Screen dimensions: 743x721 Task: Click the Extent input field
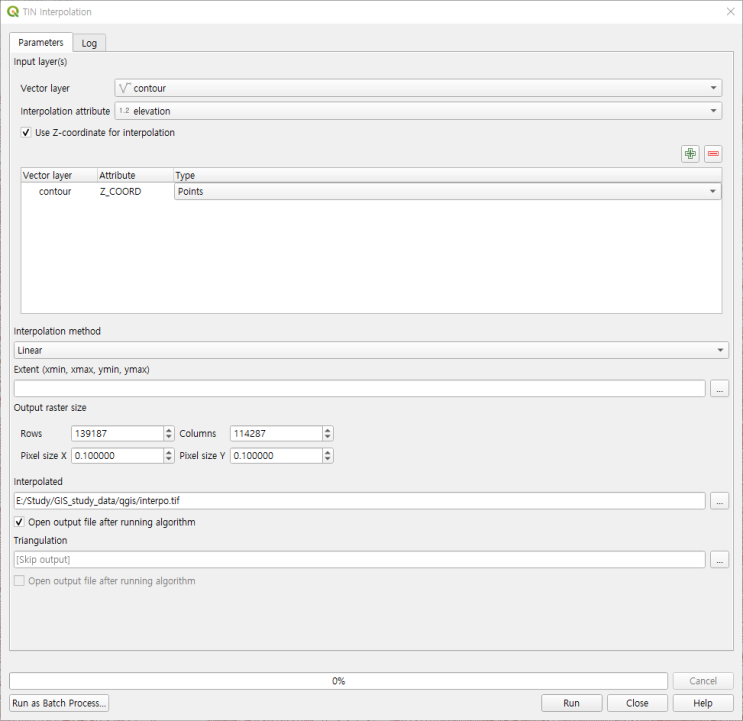pos(360,388)
